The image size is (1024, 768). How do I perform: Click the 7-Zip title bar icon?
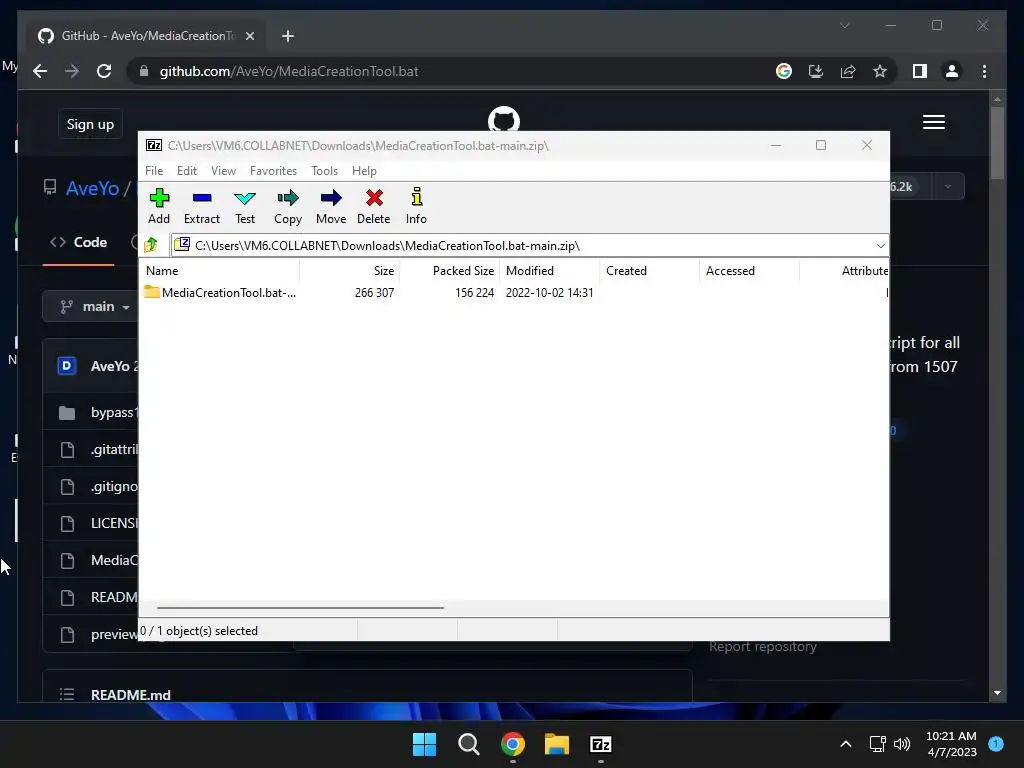point(154,145)
